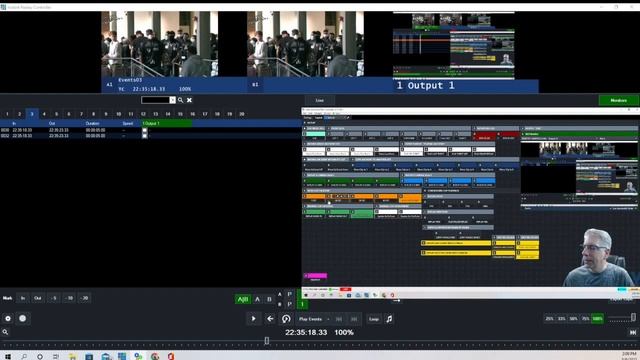Set the In point button

click(23, 298)
